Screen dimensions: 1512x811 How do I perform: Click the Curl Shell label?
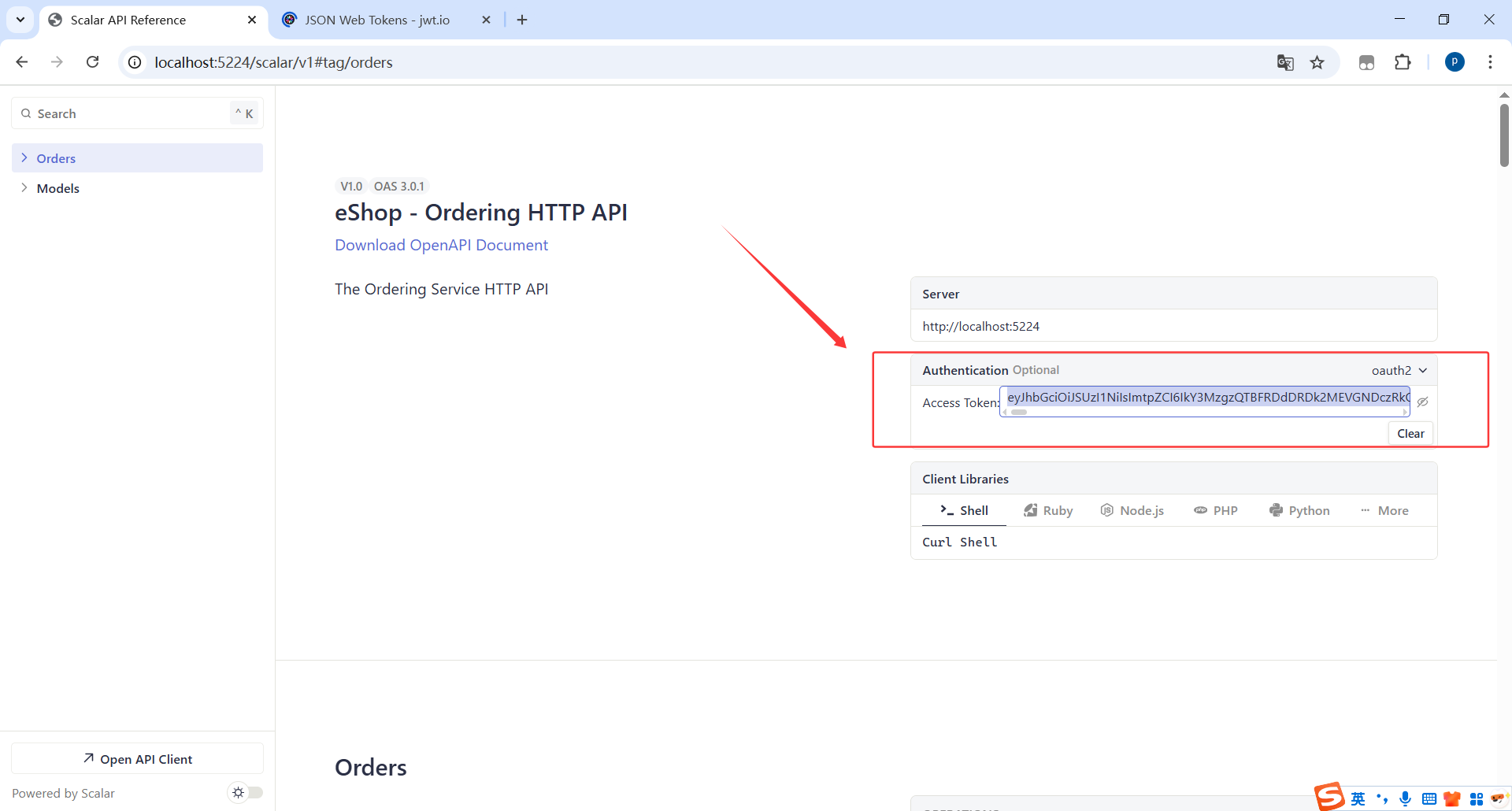pos(959,542)
